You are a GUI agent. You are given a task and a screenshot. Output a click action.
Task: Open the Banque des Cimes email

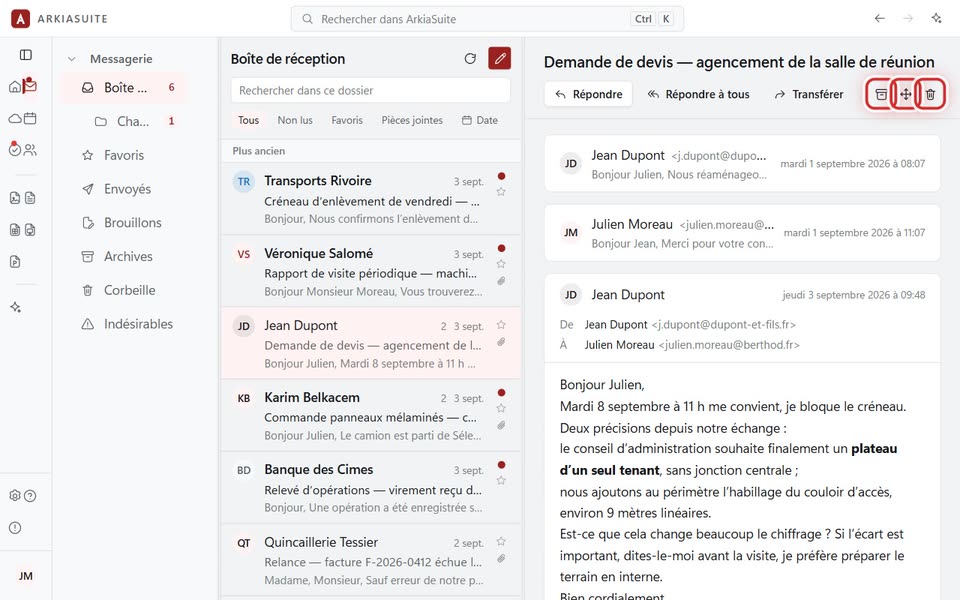pyautogui.click(x=370, y=487)
